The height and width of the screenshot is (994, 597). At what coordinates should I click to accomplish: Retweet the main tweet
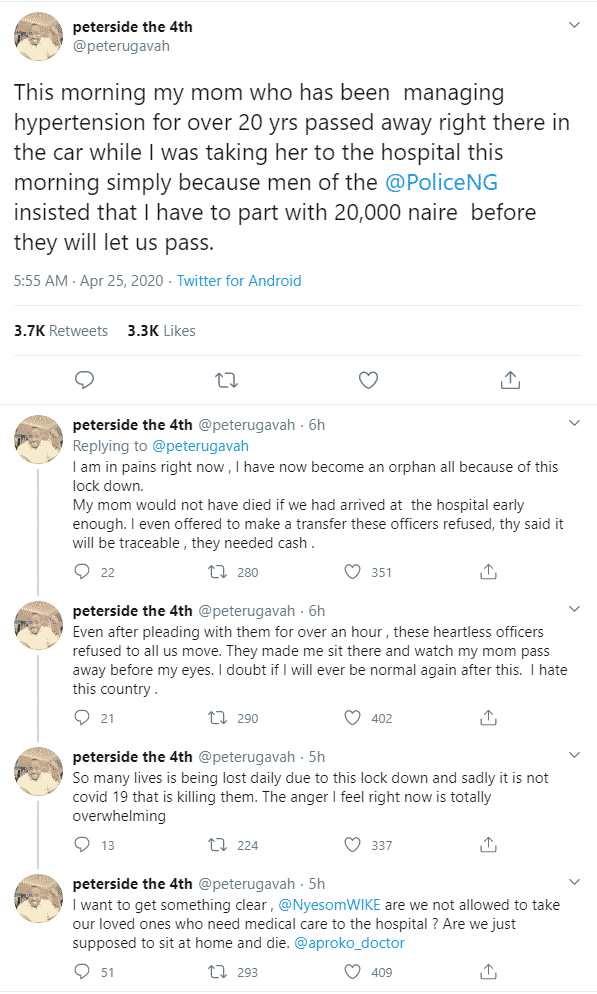[x=226, y=380]
